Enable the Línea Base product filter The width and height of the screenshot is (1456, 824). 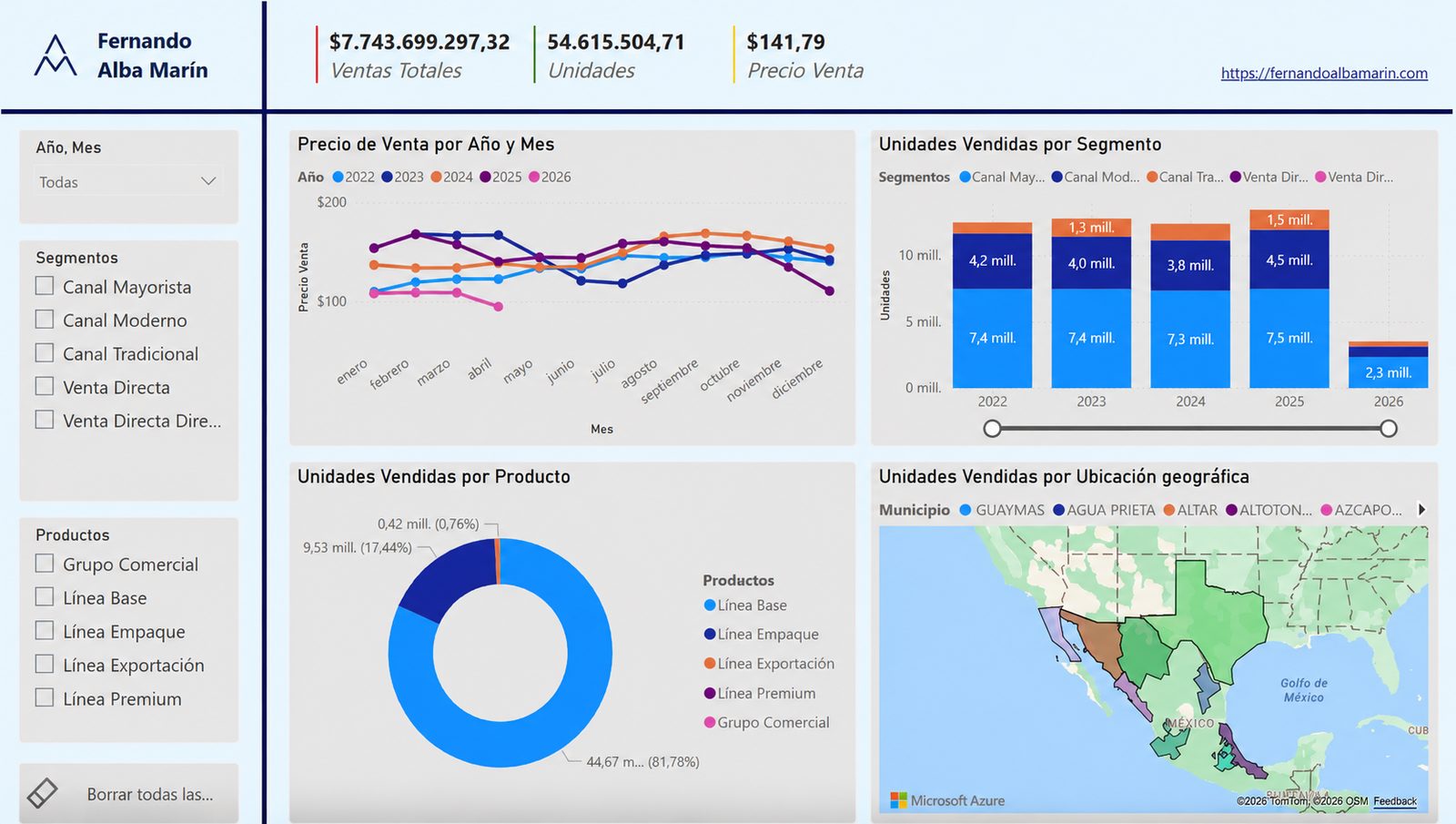(x=45, y=597)
